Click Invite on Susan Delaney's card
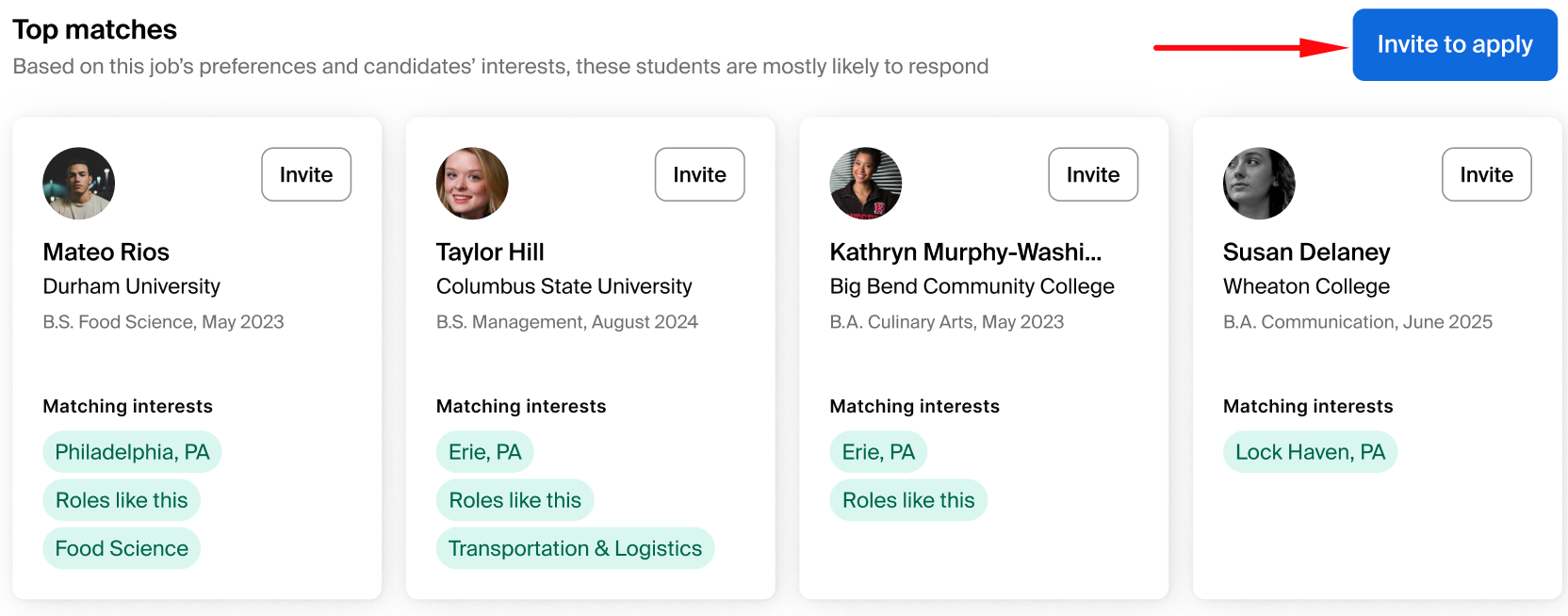1568x616 pixels. pyautogui.click(x=1485, y=174)
